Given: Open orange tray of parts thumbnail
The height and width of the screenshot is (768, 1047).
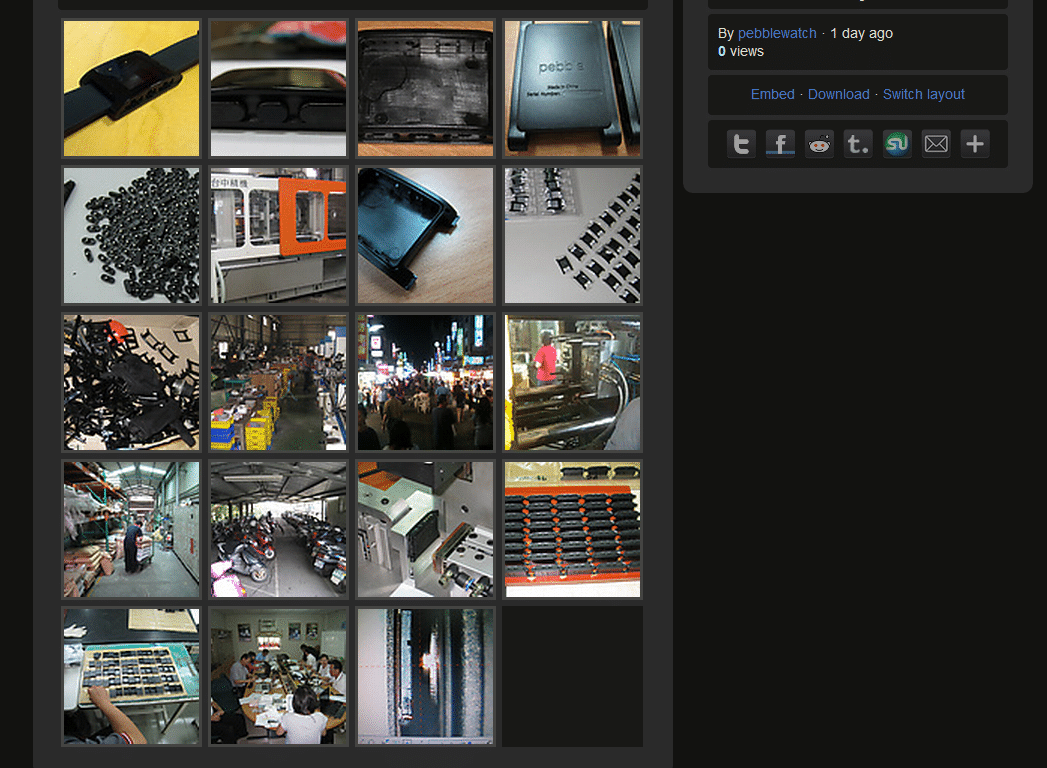Looking at the screenshot, I should (572, 529).
